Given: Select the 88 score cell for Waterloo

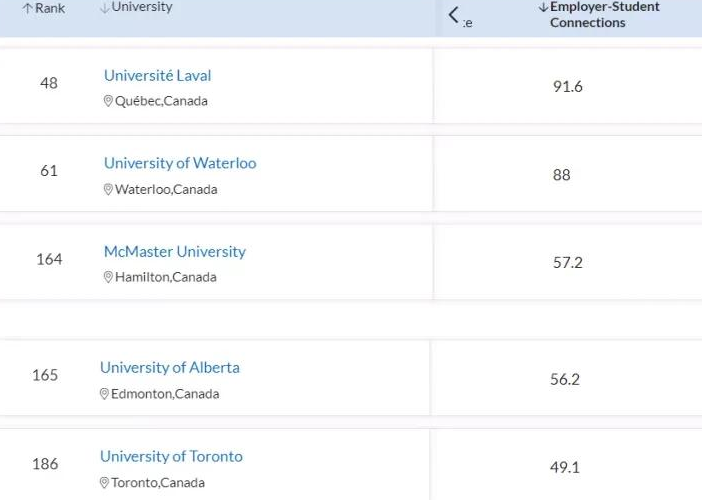Looking at the screenshot, I should (561, 175).
